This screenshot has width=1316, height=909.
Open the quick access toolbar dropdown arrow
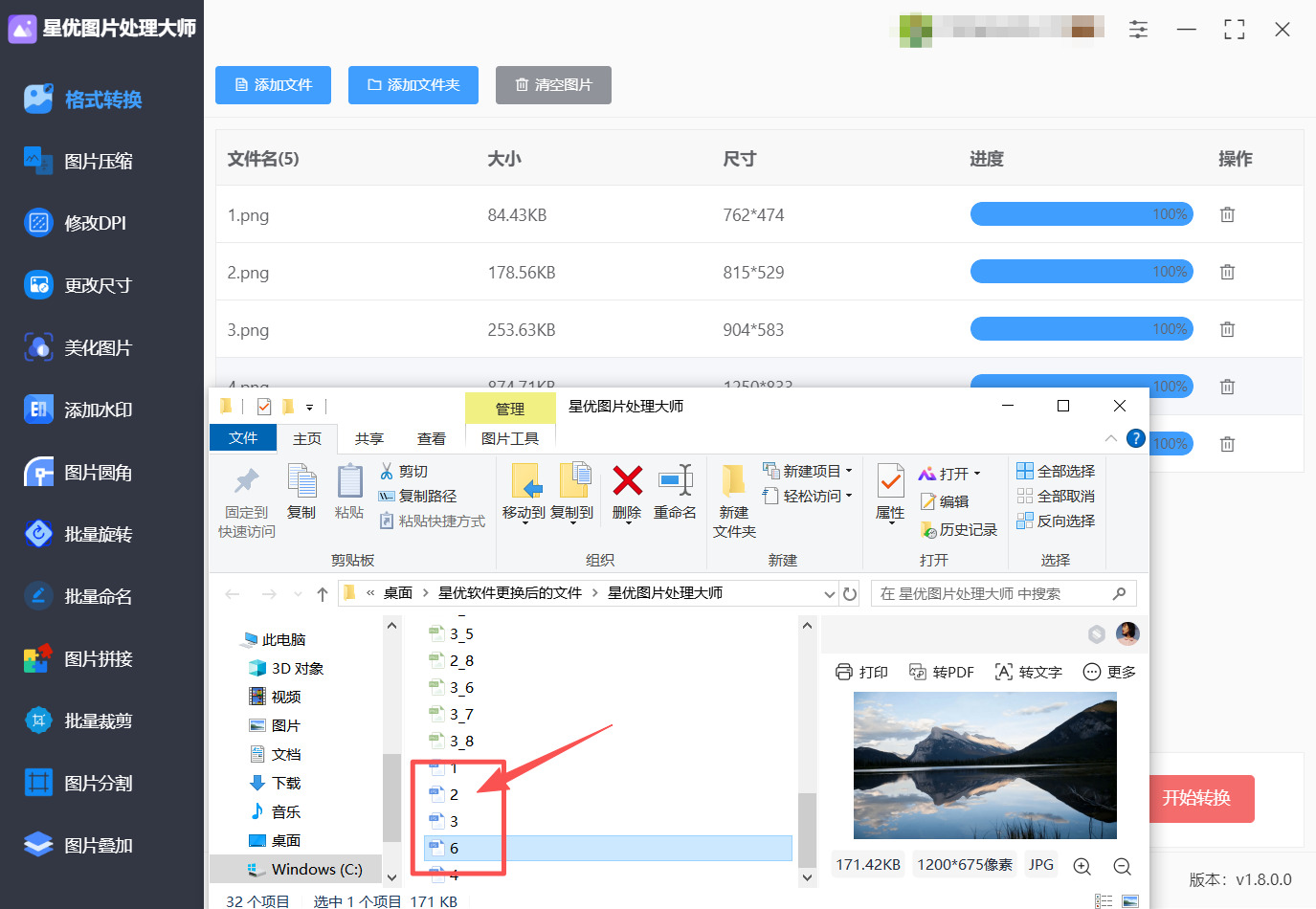click(x=309, y=408)
